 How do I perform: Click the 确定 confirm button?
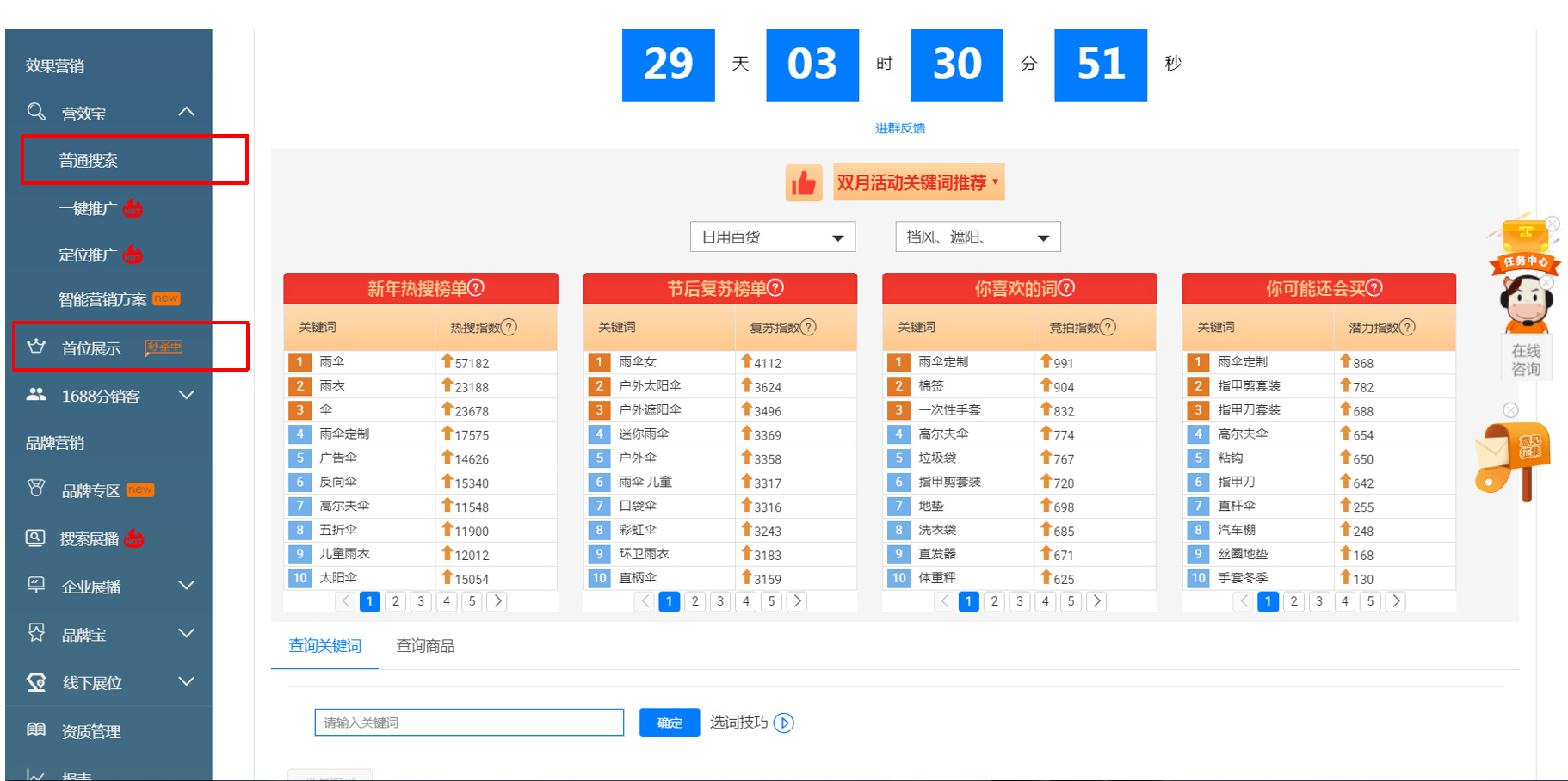coord(669,723)
